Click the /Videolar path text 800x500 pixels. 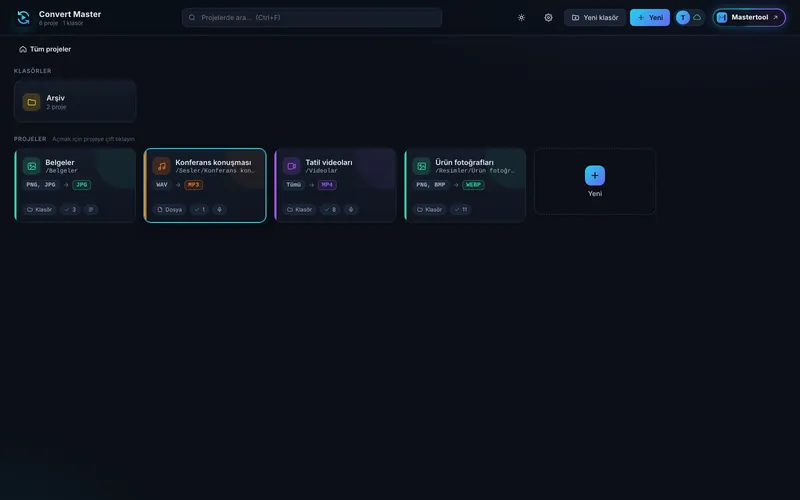pyautogui.click(x=321, y=171)
